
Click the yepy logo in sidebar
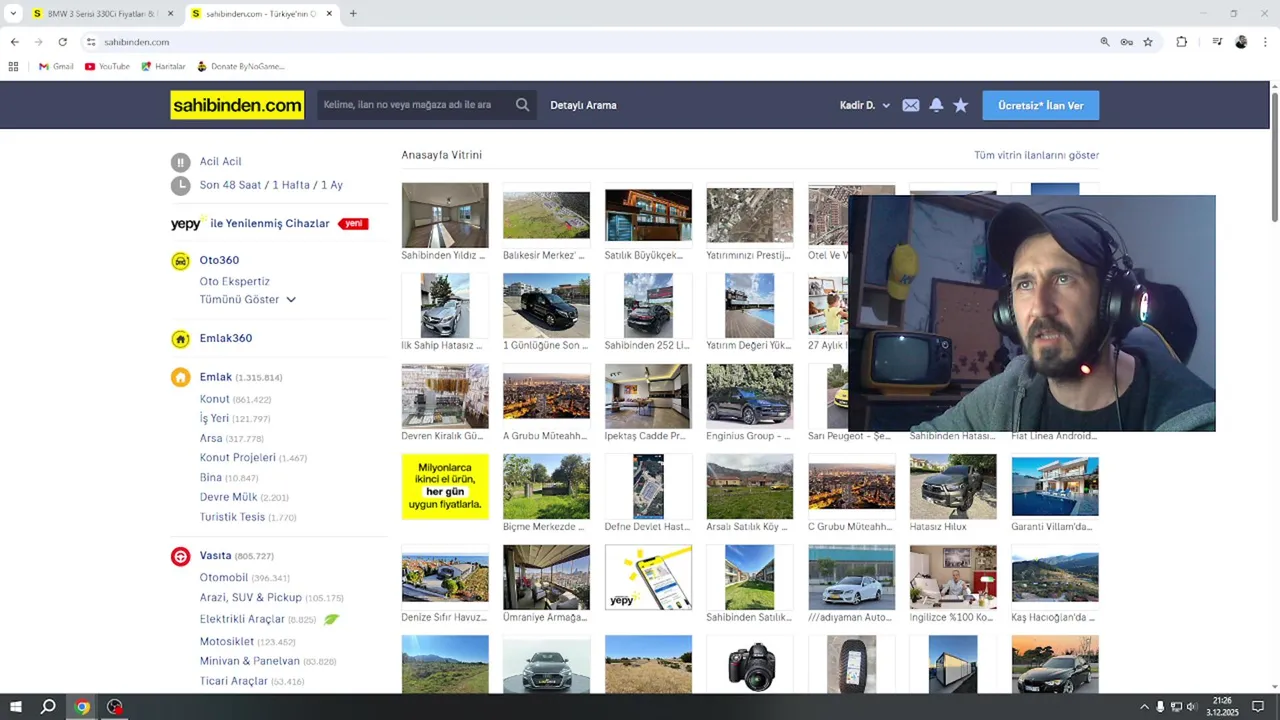186,224
